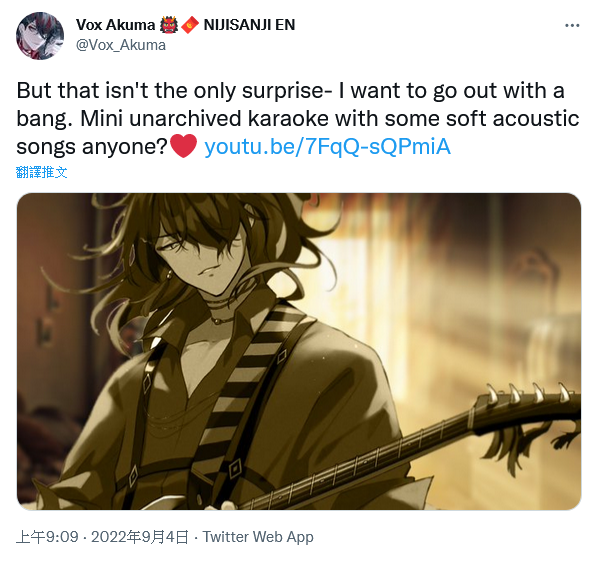The height and width of the screenshot is (563, 598).
Task: Click the red heart emoji in tweet
Action: click(183, 146)
